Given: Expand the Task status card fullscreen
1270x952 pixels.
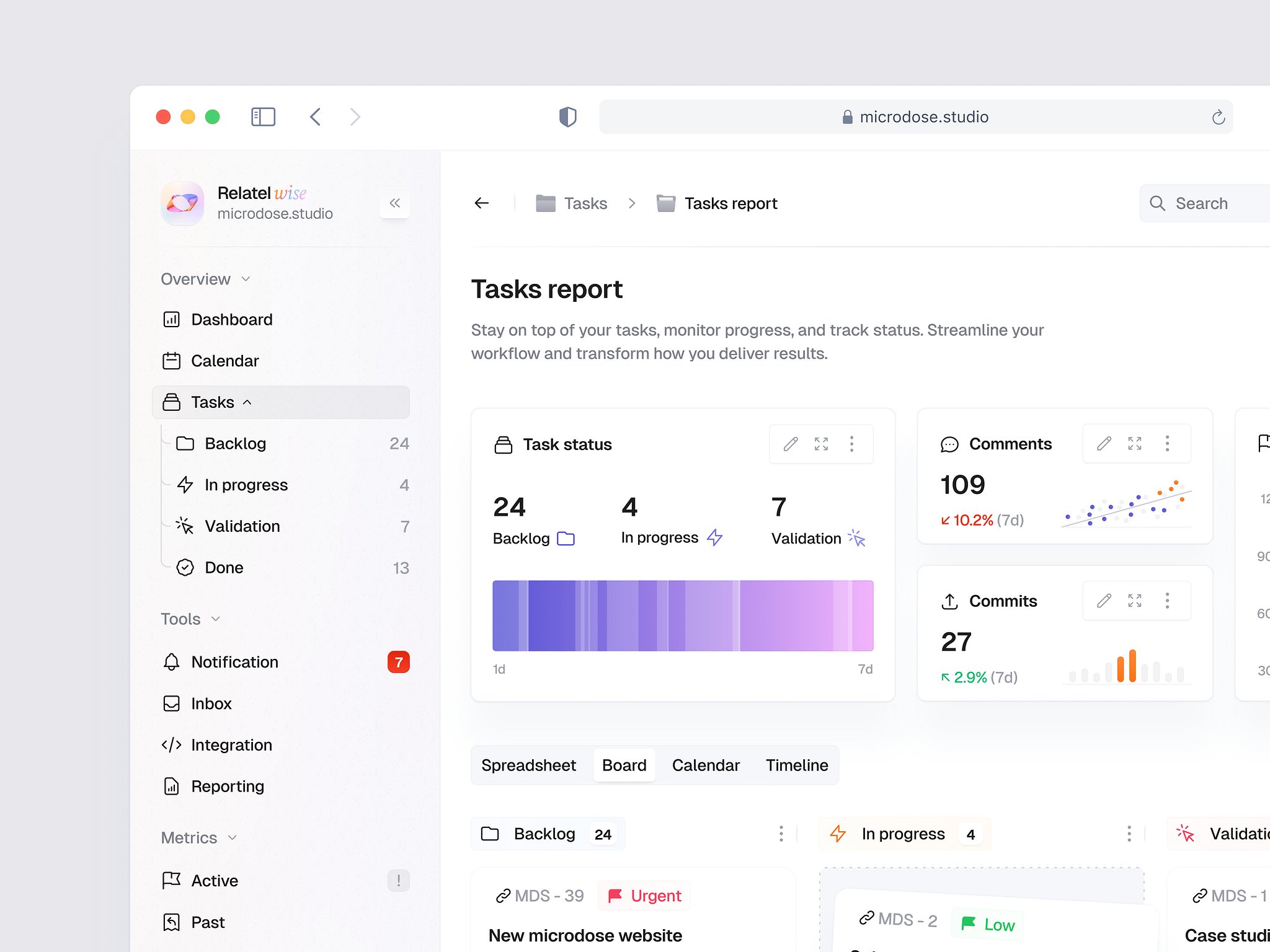Looking at the screenshot, I should (821, 444).
